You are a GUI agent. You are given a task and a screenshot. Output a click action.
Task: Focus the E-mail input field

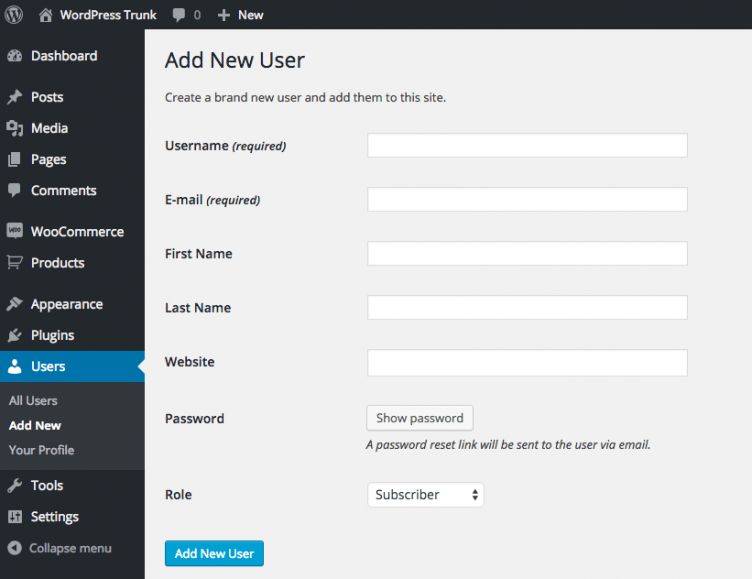tap(527, 200)
